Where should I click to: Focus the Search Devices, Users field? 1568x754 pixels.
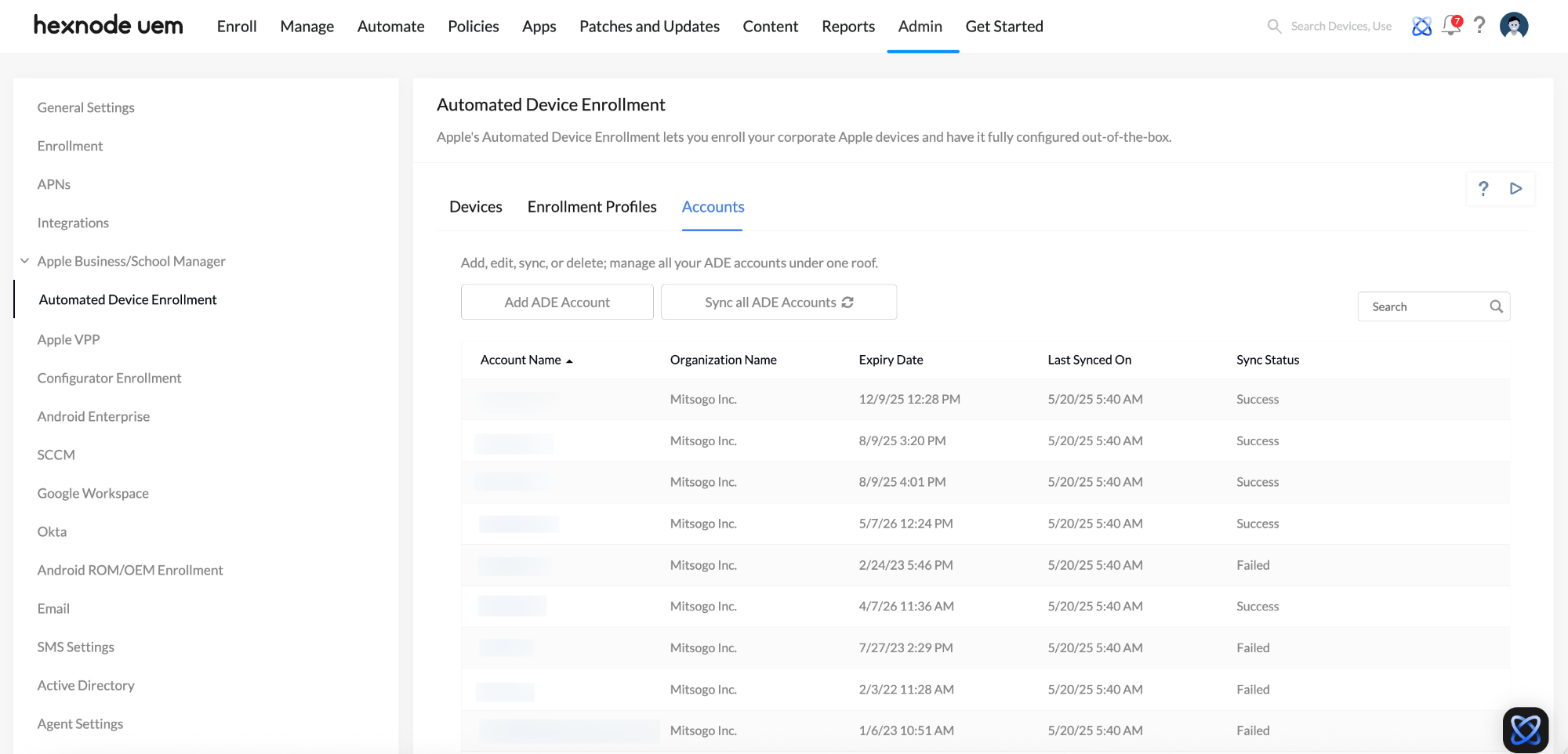coord(1341,27)
